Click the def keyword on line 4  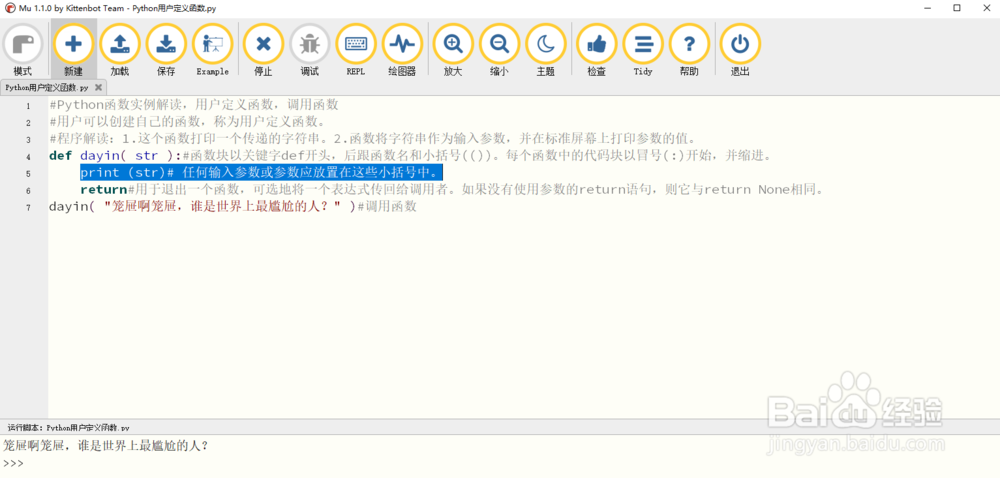(61, 156)
